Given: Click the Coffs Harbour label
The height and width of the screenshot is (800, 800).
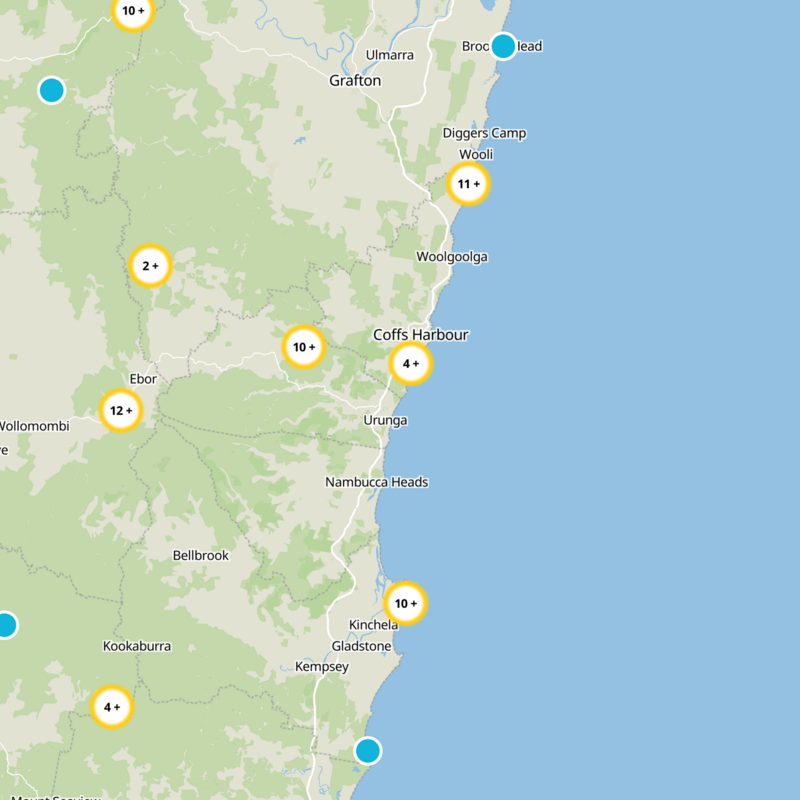Looking at the screenshot, I should 421,335.
